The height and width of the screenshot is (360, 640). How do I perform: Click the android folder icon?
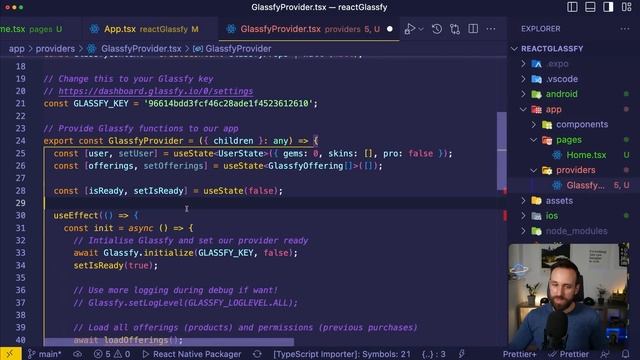pos(537,94)
